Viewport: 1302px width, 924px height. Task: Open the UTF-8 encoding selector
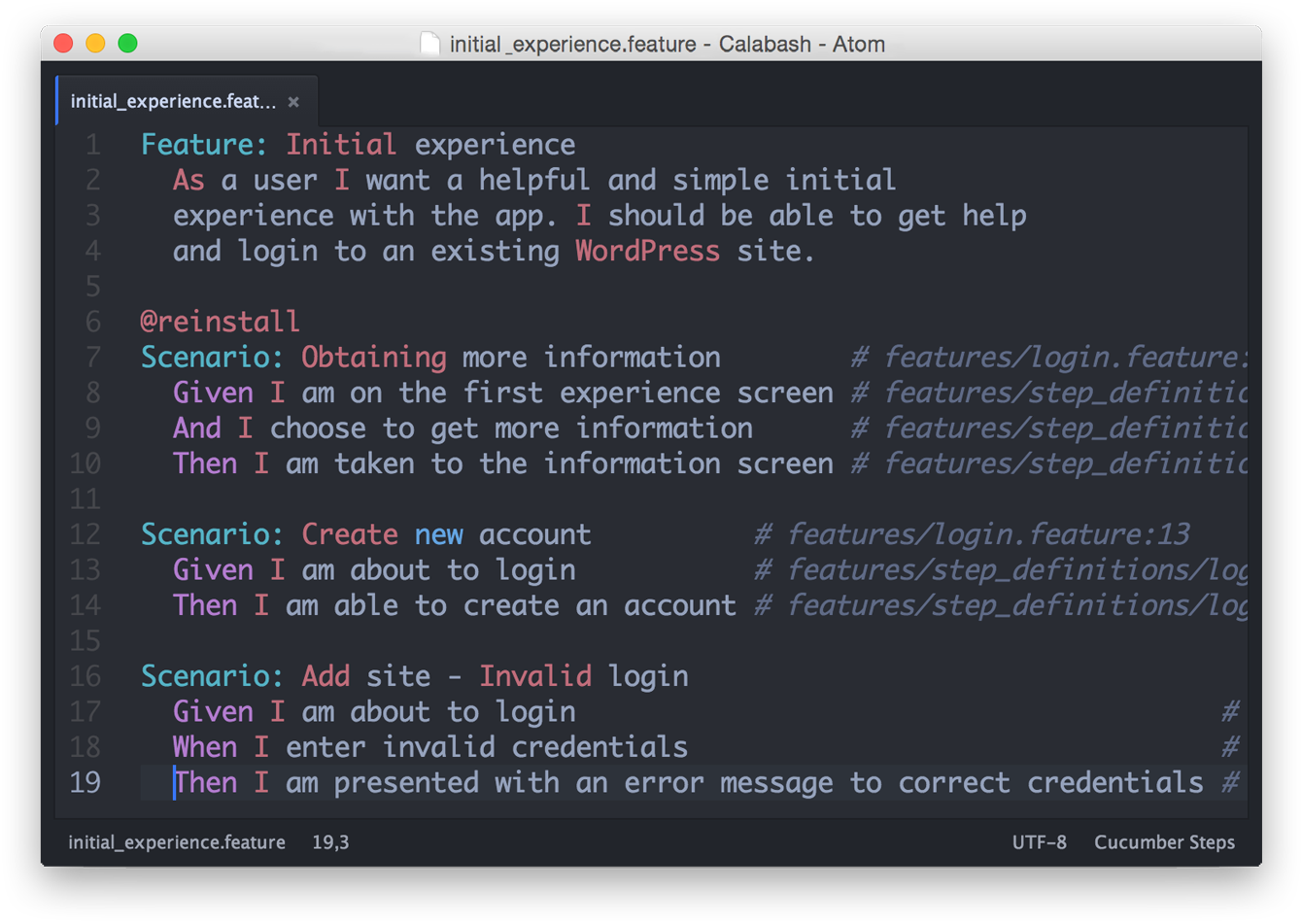coord(1039,842)
